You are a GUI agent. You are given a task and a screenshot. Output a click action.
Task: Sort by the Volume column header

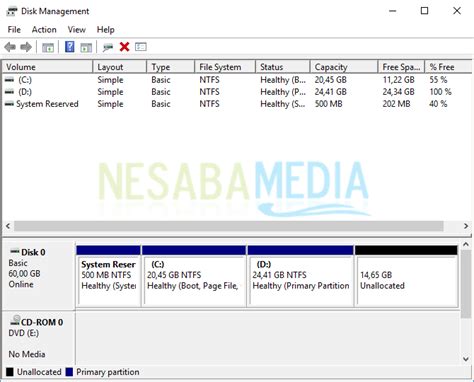tap(47, 67)
